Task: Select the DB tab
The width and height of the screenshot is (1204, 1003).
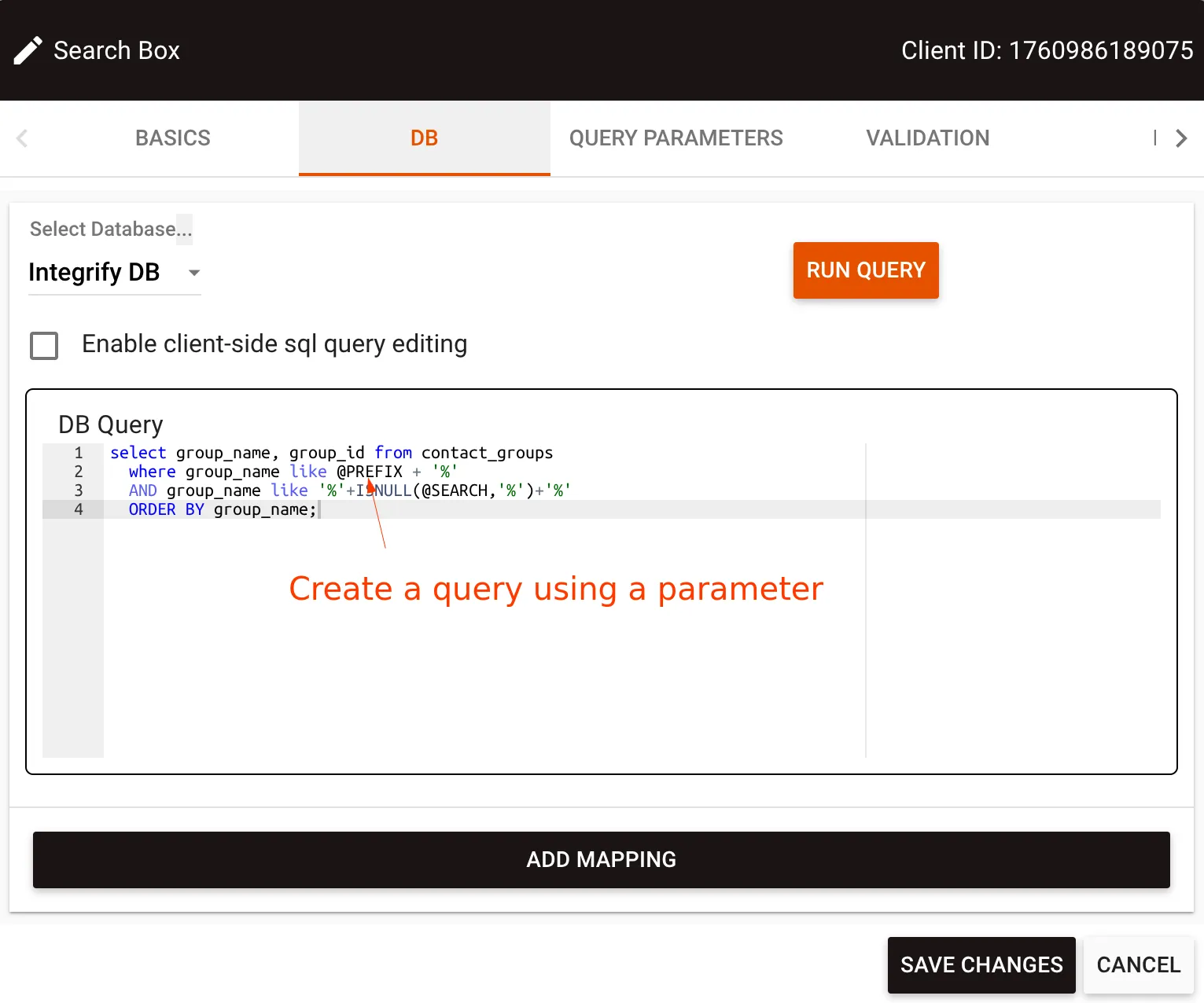Action: pos(424,138)
